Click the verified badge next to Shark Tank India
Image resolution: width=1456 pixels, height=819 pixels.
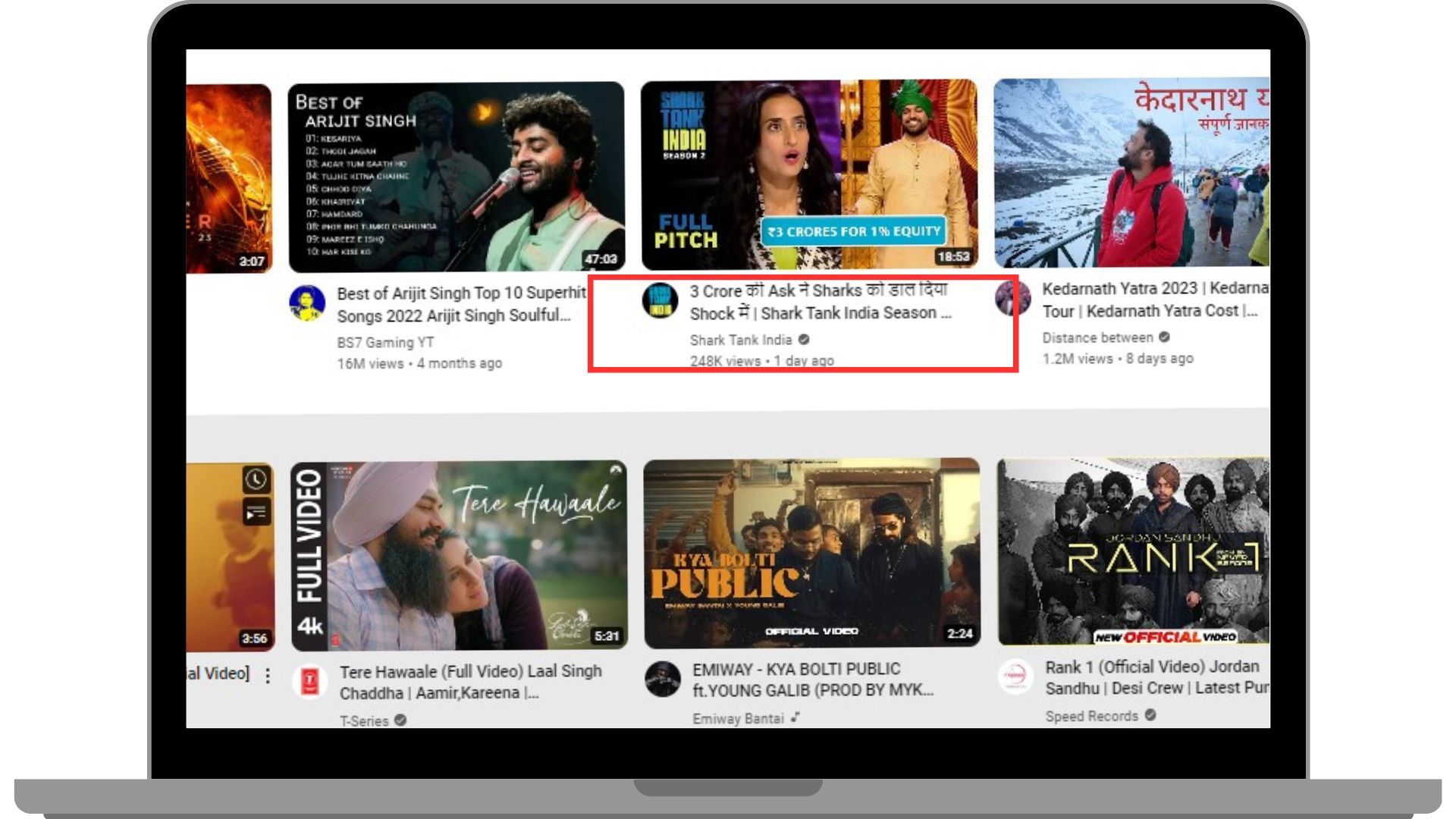pyautogui.click(x=803, y=340)
